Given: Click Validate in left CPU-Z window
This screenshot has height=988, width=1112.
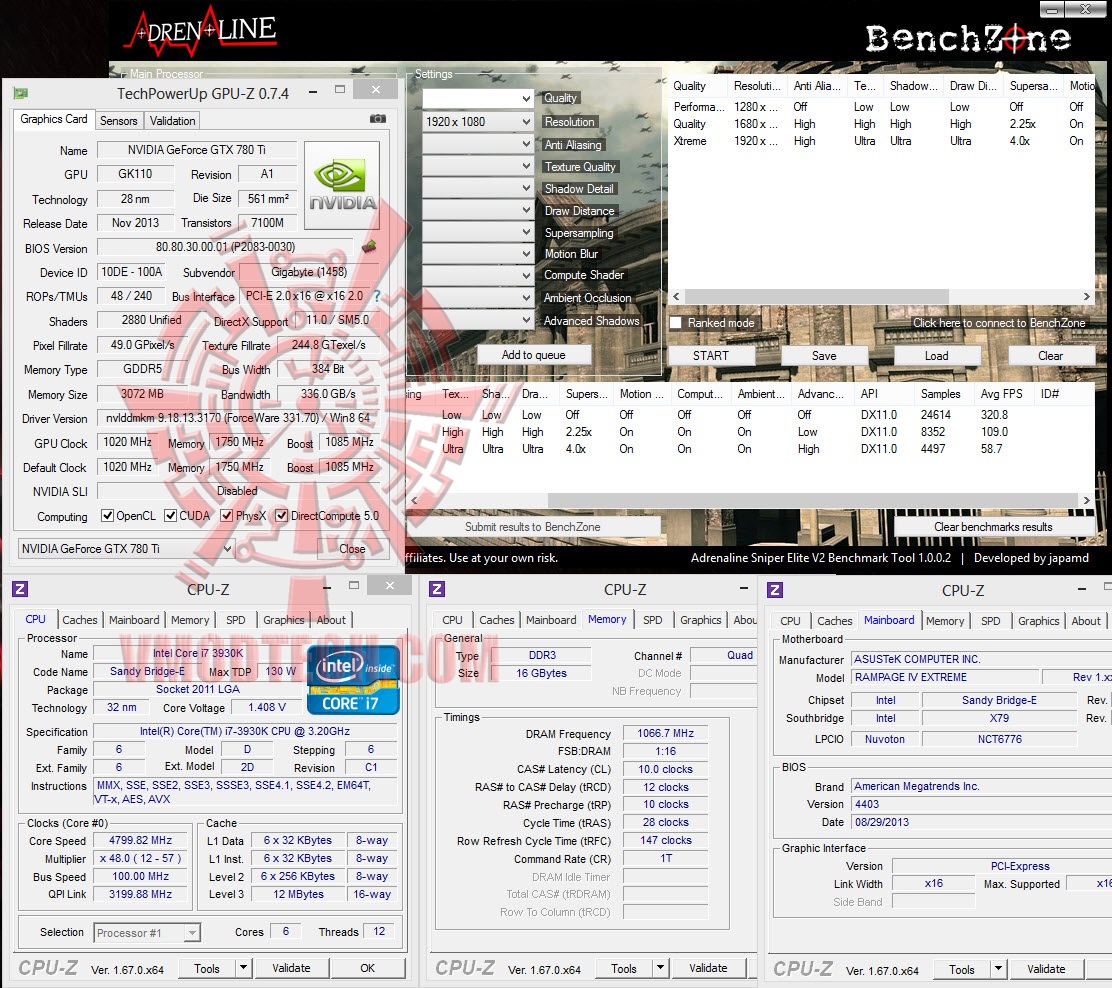Looking at the screenshot, I should (x=291, y=968).
